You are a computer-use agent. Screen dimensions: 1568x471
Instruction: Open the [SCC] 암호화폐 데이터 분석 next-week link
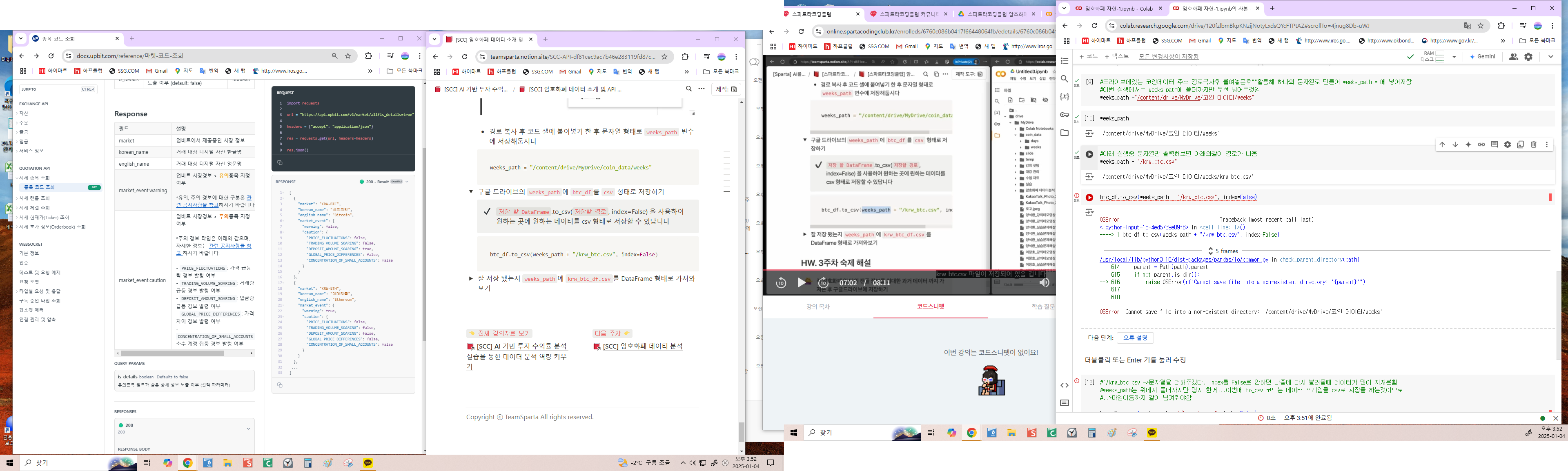[639, 346]
